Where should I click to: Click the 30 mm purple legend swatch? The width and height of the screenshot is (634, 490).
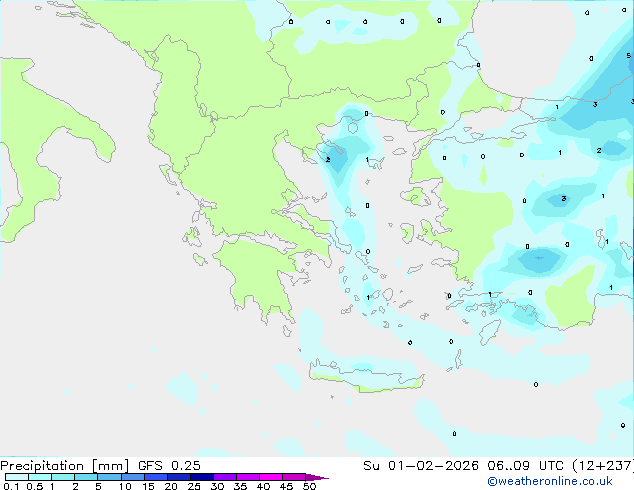click(224, 477)
